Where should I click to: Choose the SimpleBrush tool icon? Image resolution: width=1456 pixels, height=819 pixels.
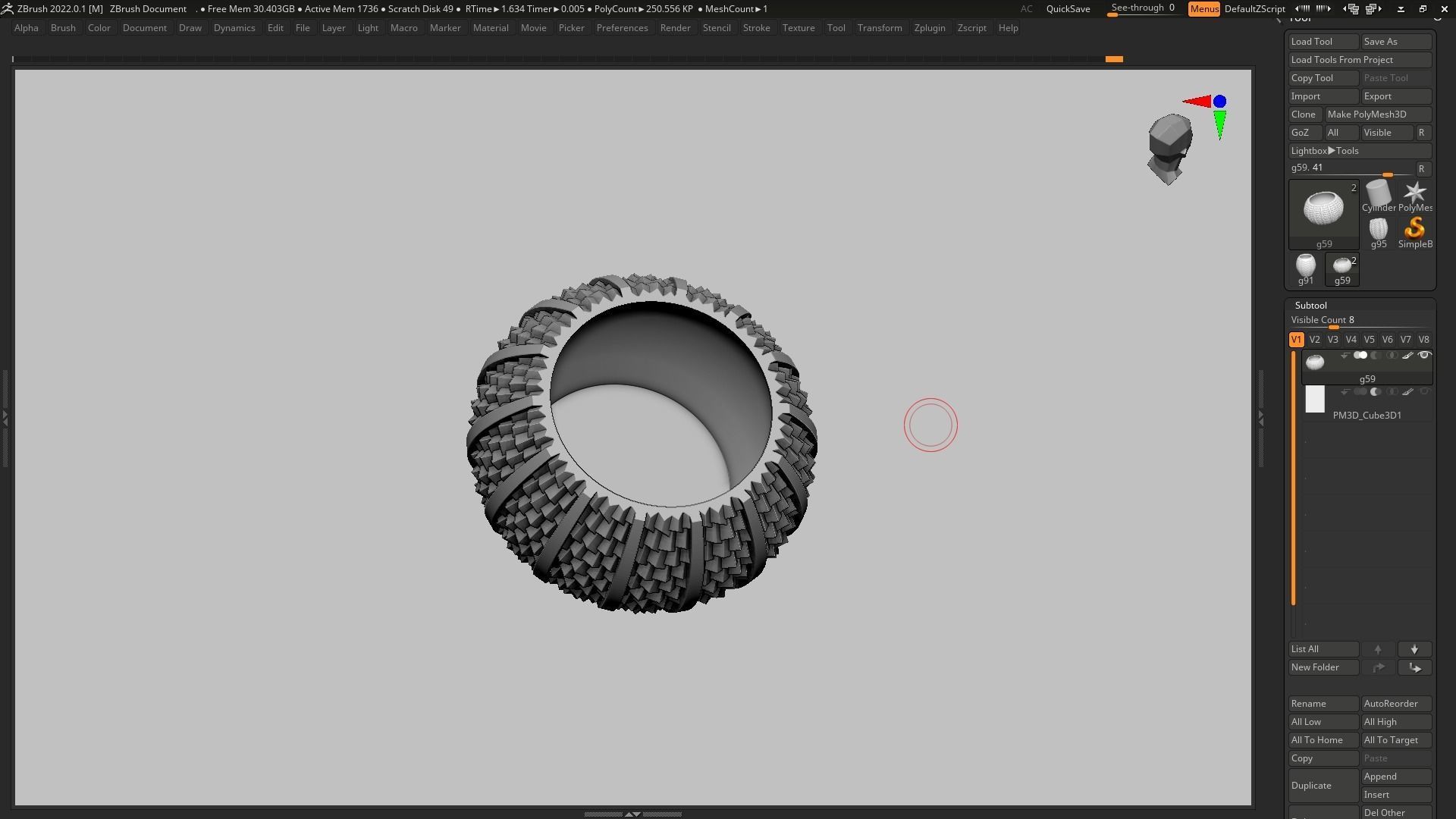click(1414, 229)
